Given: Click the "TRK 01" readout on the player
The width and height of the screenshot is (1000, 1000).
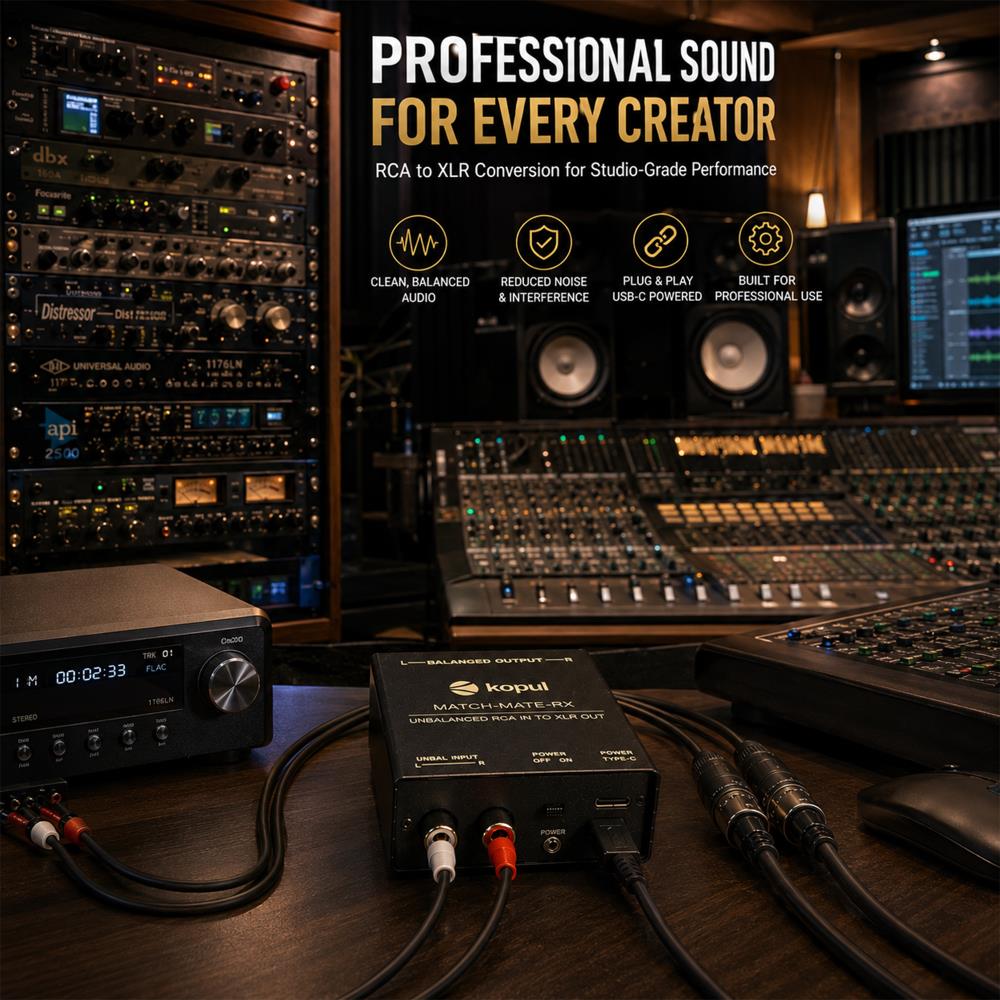Looking at the screenshot, I should click(158, 654).
